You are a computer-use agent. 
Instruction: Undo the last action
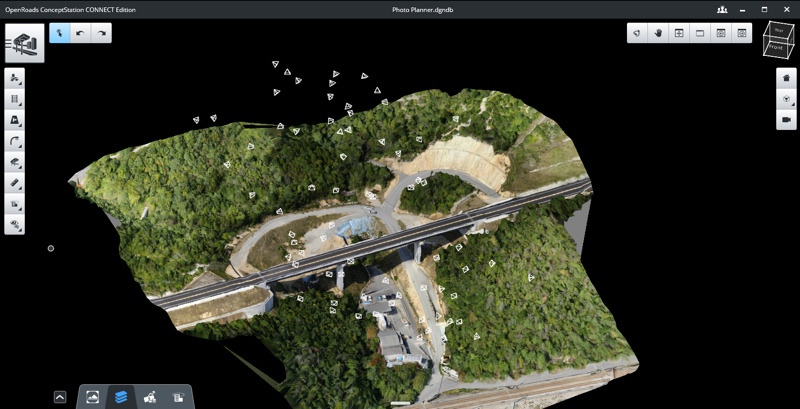81,33
